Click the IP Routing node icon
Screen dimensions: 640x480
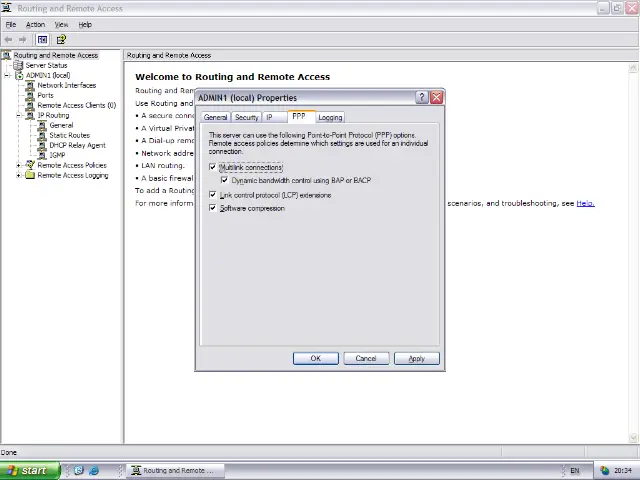tap(30, 116)
